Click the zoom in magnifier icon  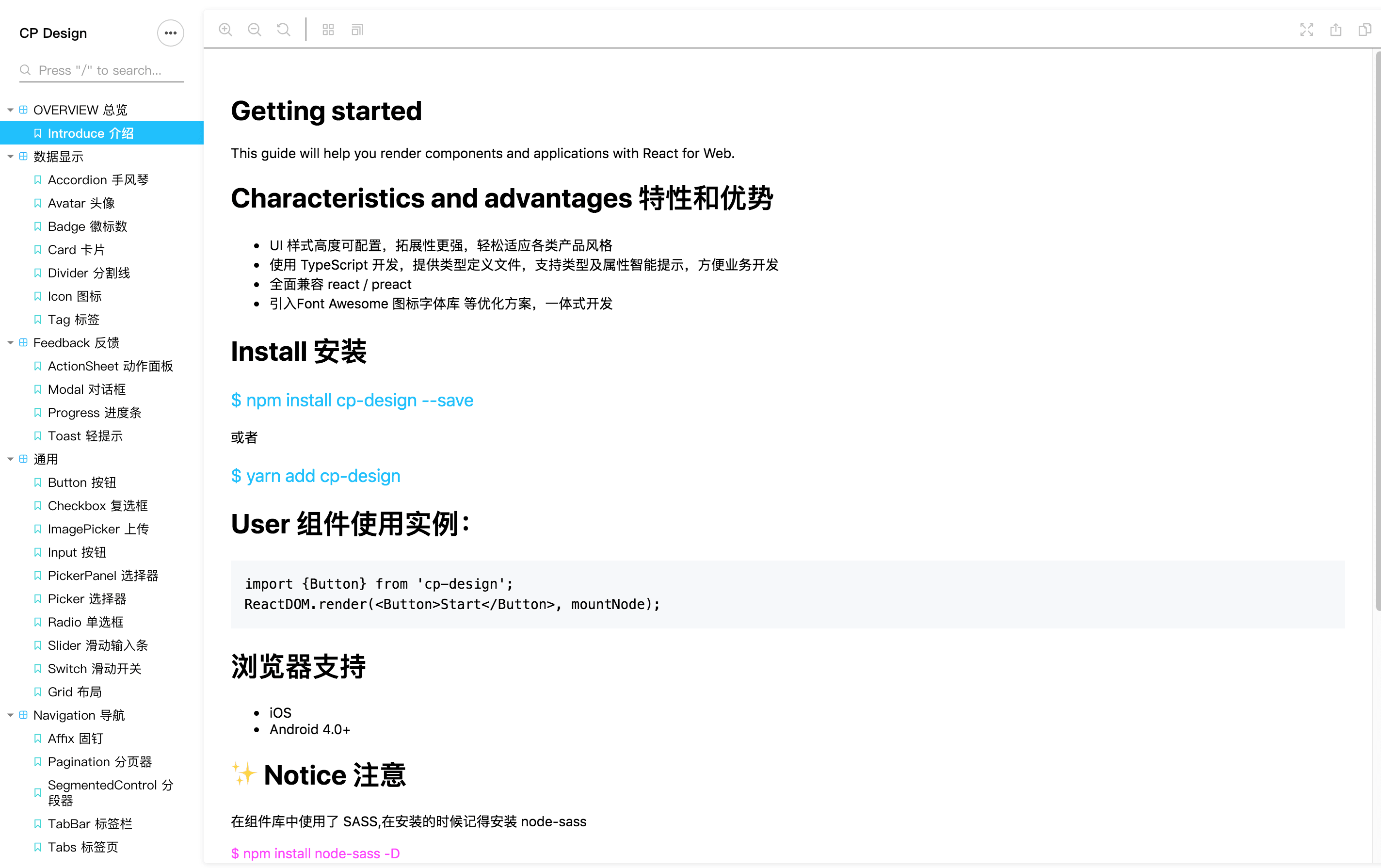click(225, 29)
